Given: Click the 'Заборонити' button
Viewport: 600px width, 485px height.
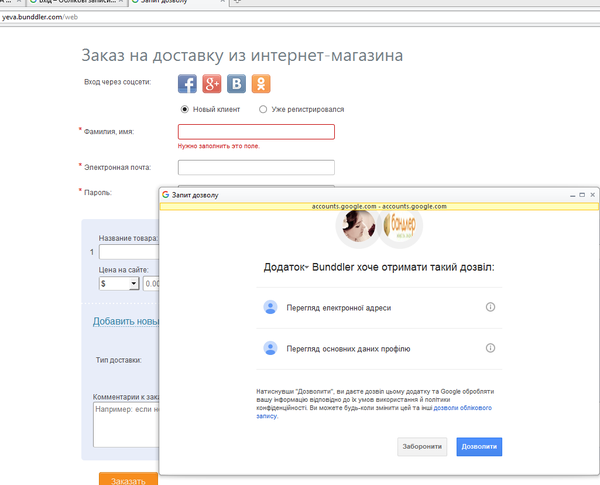Looking at the screenshot, I should pyautogui.click(x=422, y=447).
